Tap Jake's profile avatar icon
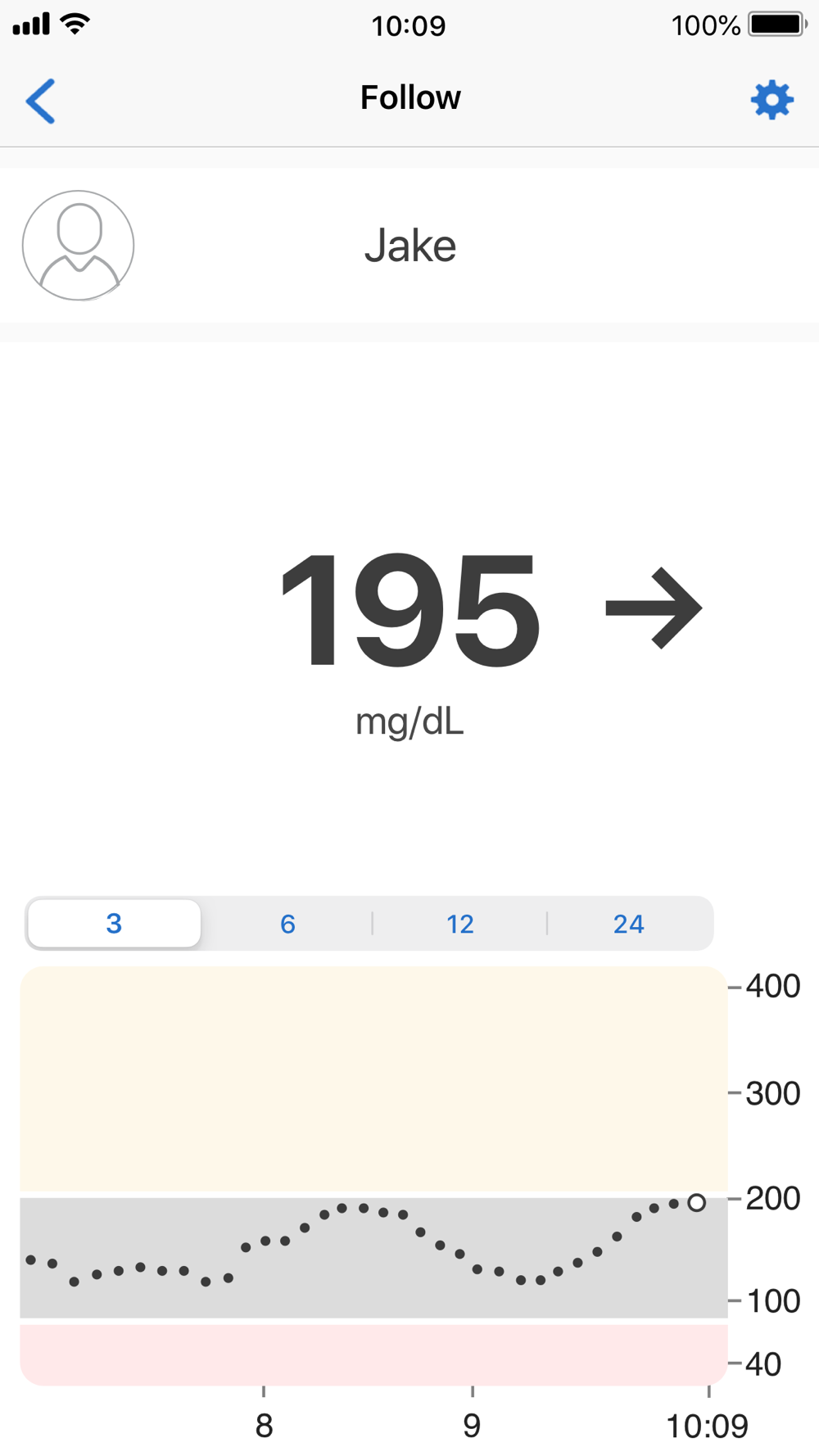Screen dimensions: 819x1456 [x=79, y=246]
